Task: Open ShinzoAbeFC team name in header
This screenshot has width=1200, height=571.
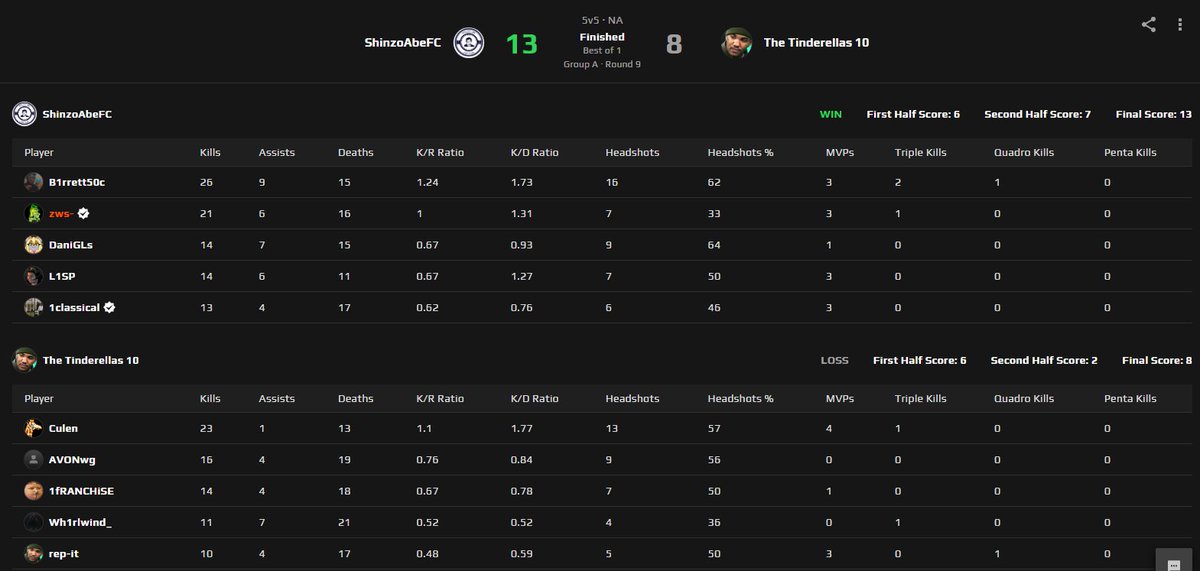Action: [x=403, y=43]
